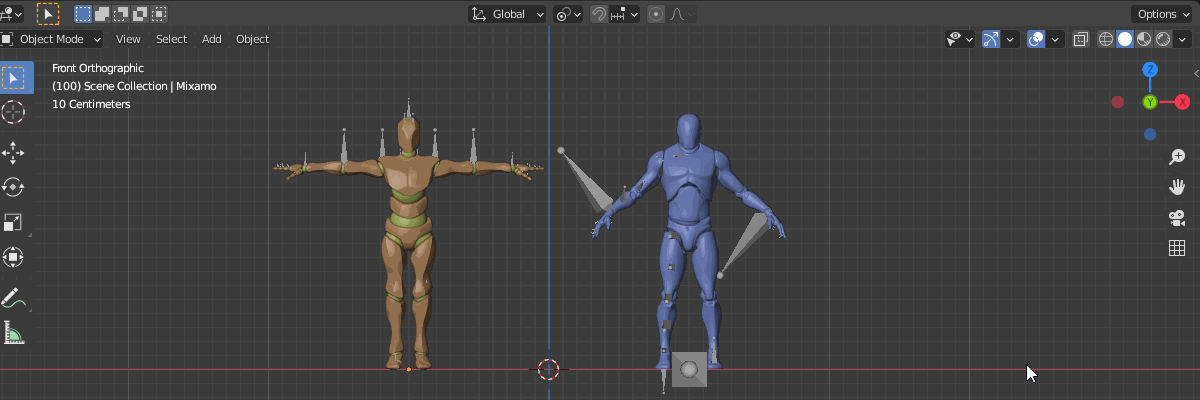Screen dimensions: 1200x400
Task: Select the Measure ruler tool
Action: coord(14,333)
